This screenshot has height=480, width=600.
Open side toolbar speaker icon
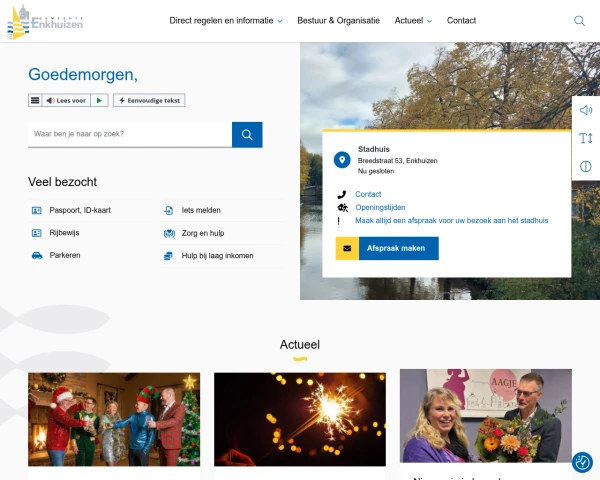pyautogui.click(x=586, y=110)
